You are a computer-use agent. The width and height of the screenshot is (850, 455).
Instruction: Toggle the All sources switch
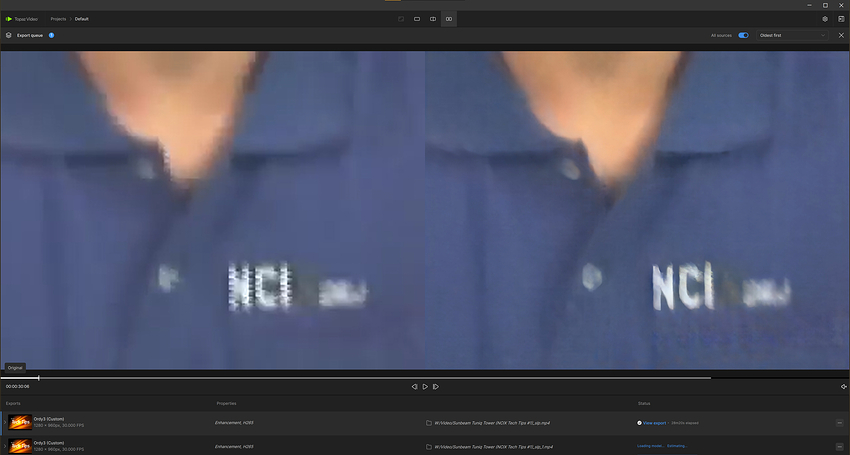743,35
